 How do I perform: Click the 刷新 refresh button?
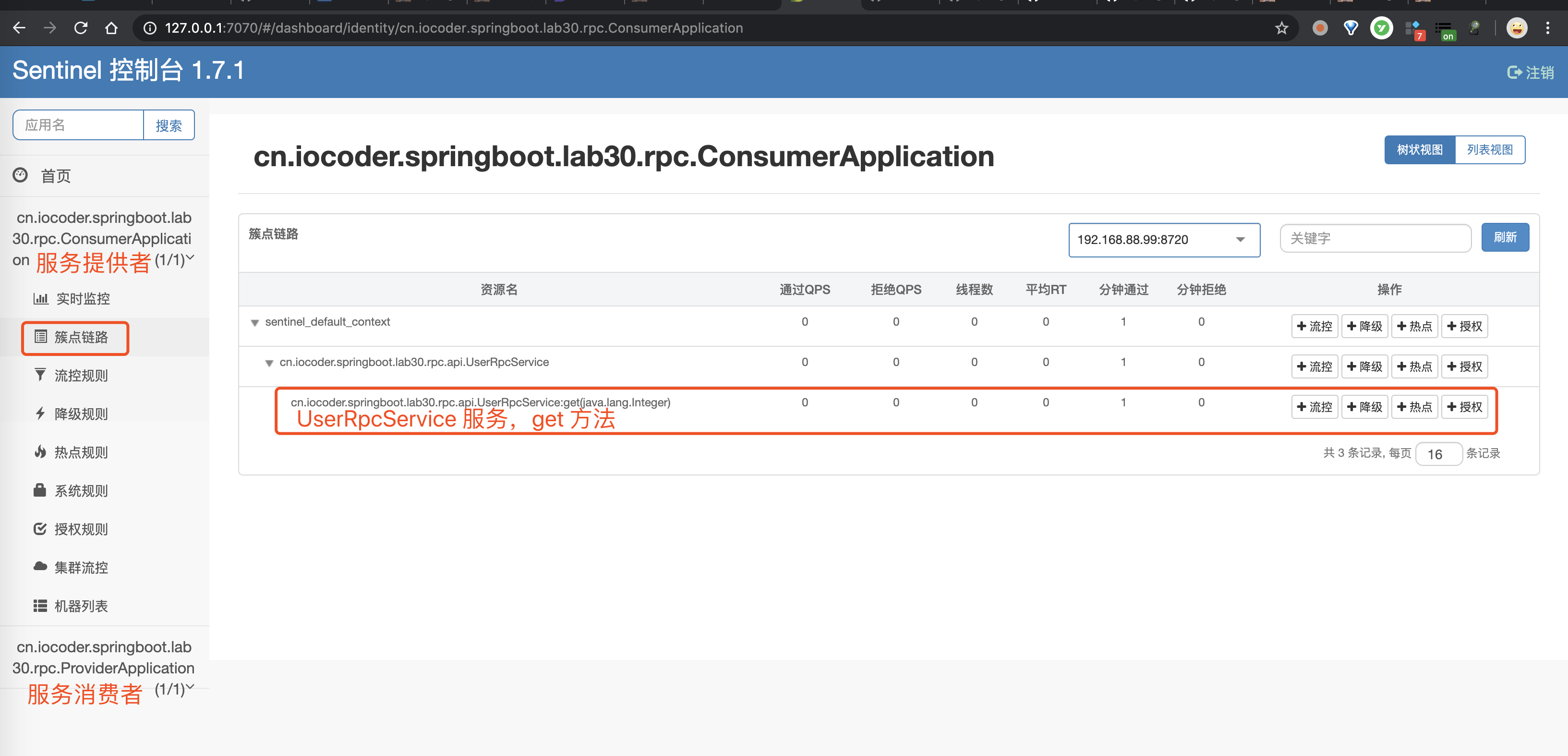(1504, 238)
